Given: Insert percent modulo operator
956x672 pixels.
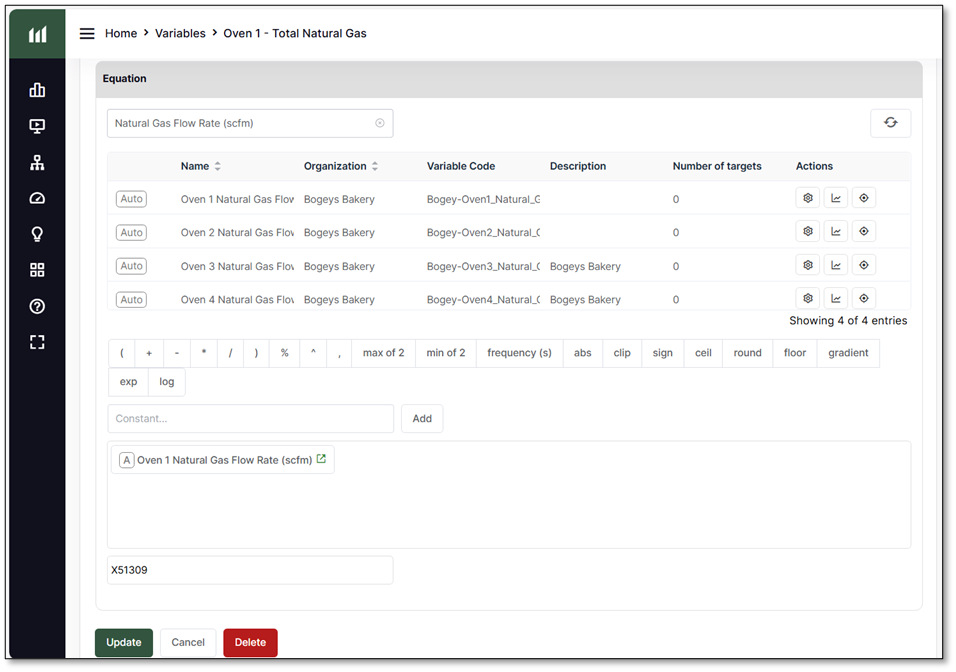Looking at the screenshot, I should click(285, 353).
